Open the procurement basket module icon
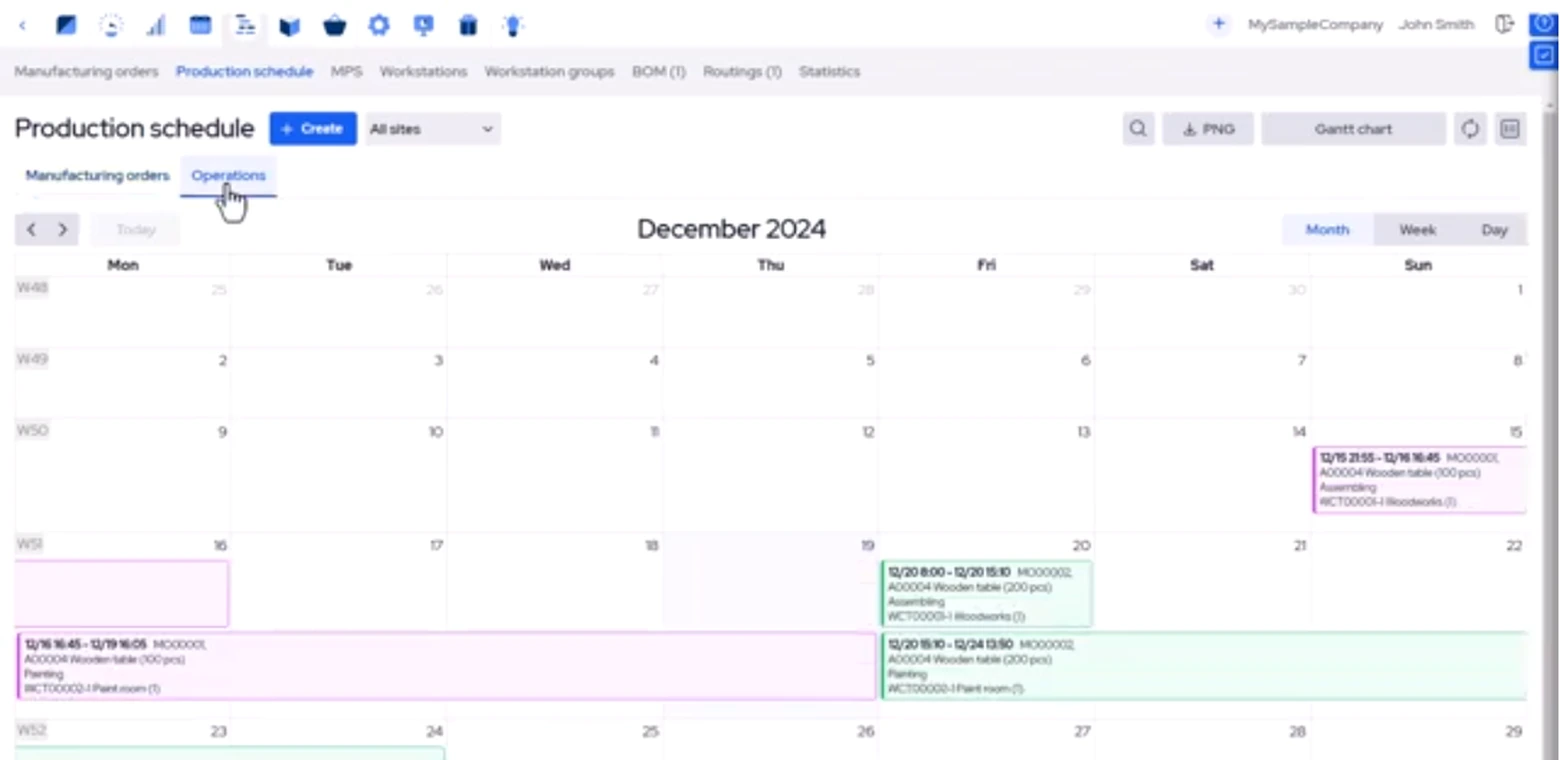The height and width of the screenshot is (760, 1560). 334,26
